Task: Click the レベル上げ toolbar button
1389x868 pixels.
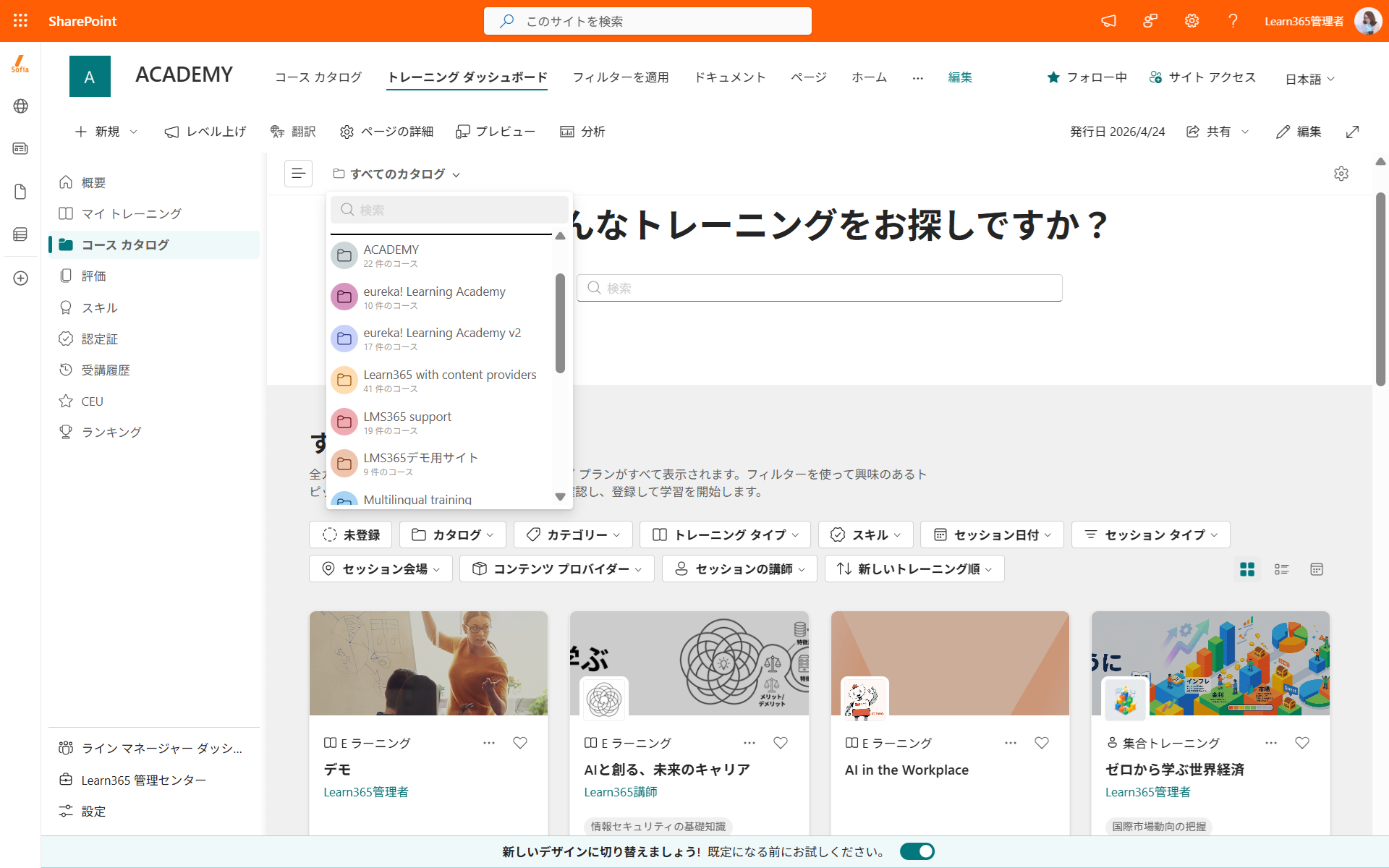Action: click(x=205, y=132)
